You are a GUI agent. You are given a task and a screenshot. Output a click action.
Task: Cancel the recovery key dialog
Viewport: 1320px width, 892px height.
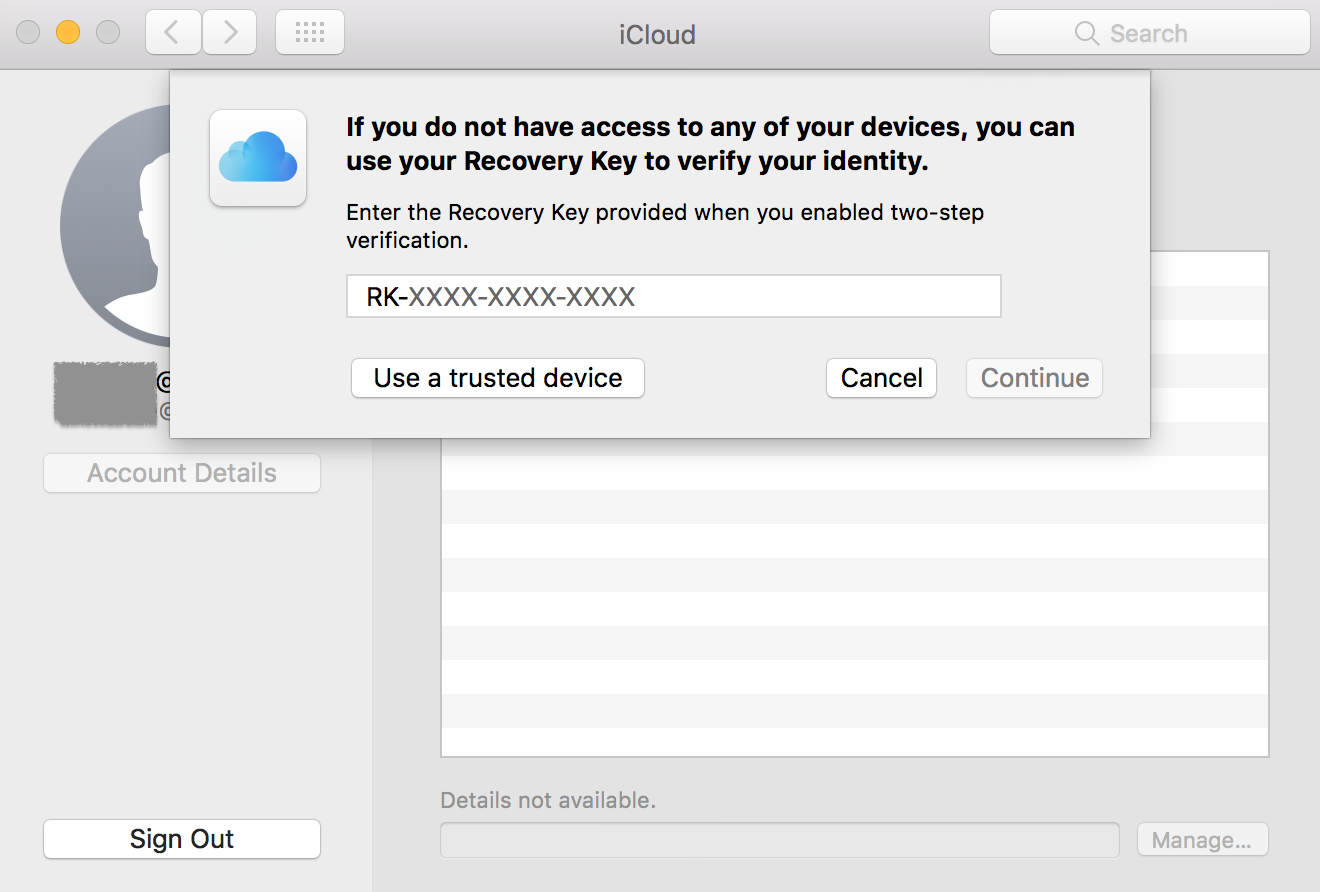[881, 378]
